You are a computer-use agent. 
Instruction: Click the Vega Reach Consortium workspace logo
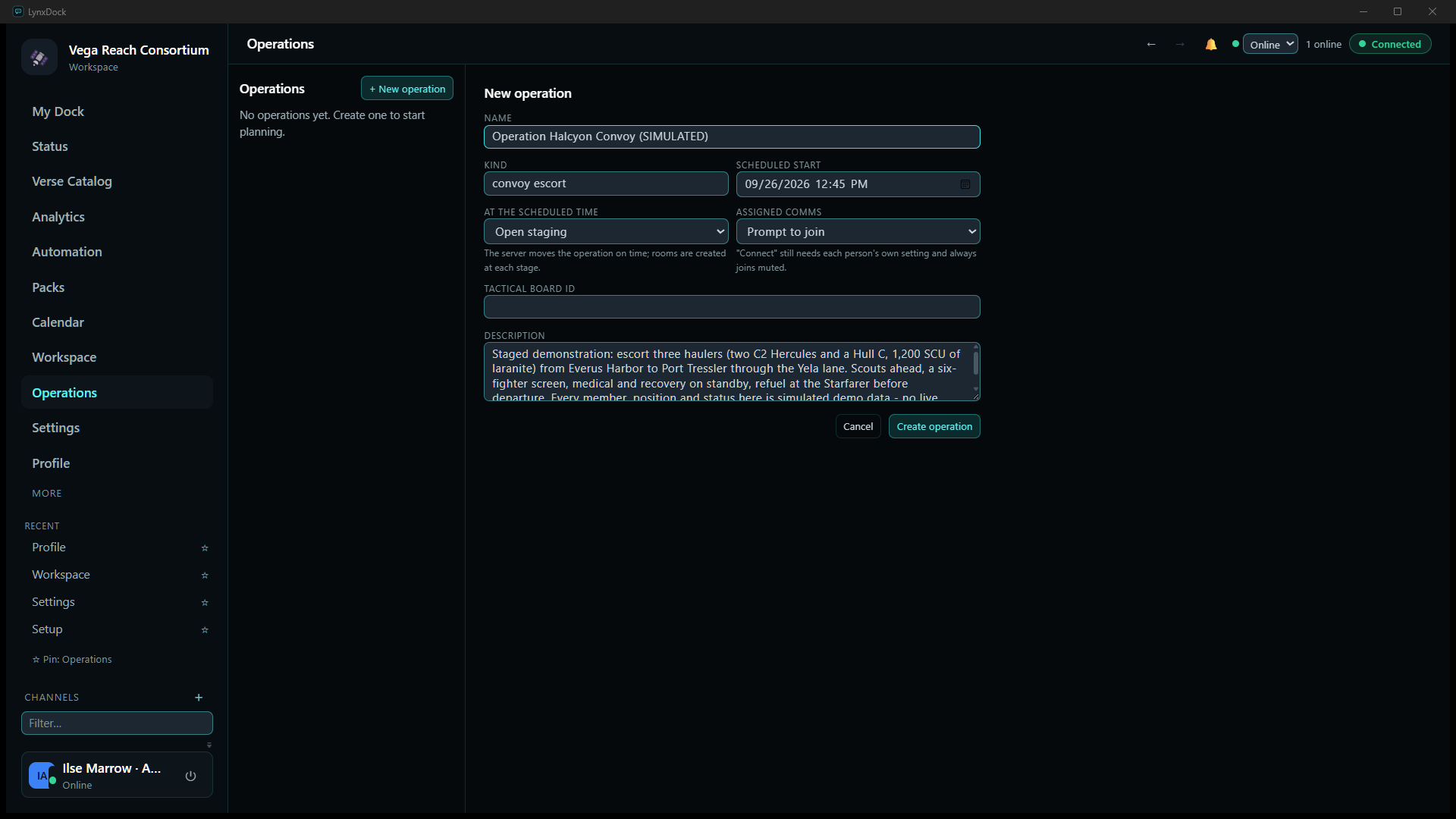click(39, 57)
